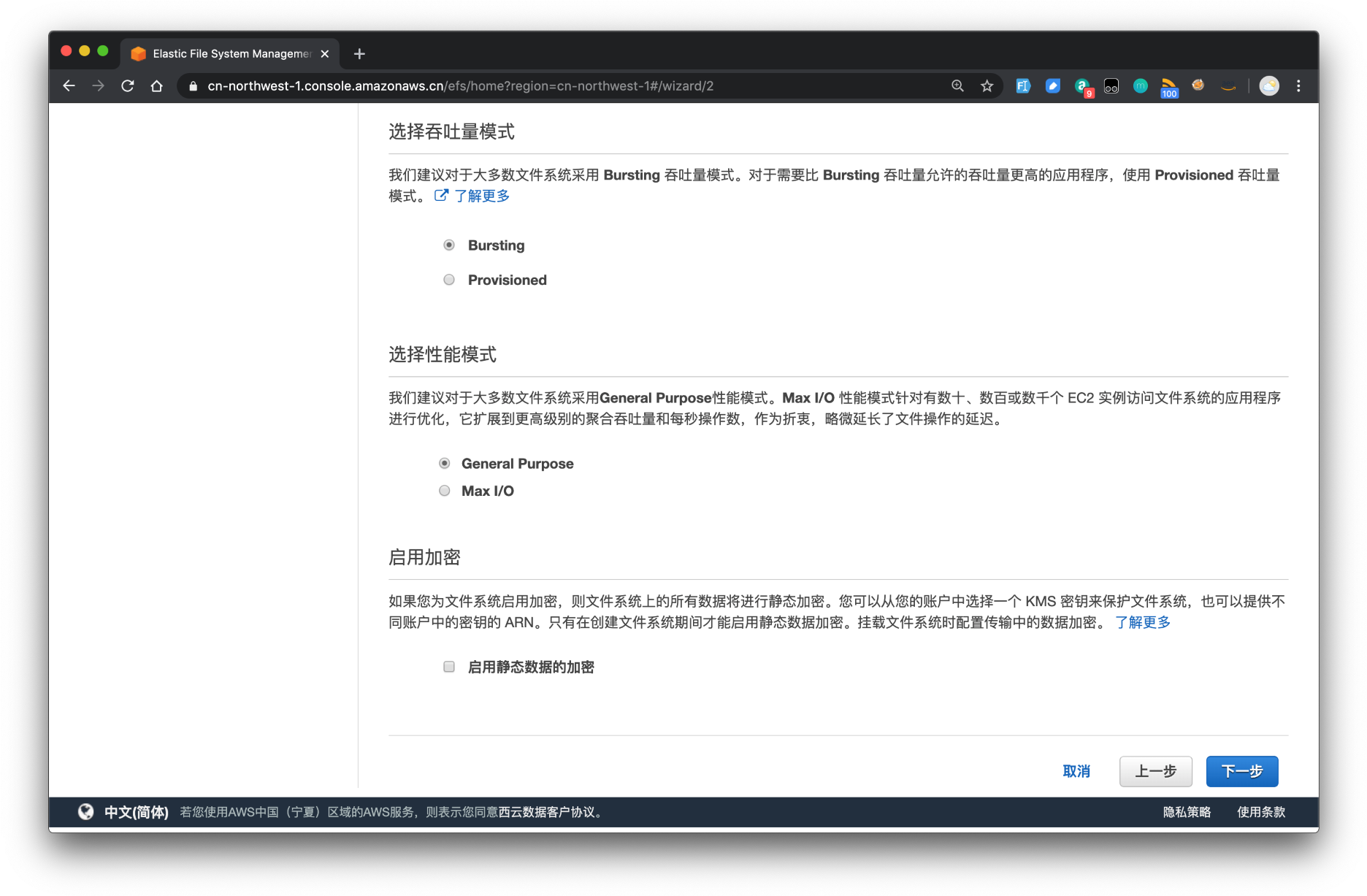Select General Purpose performance mode
1367x896 pixels.
click(444, 463)
